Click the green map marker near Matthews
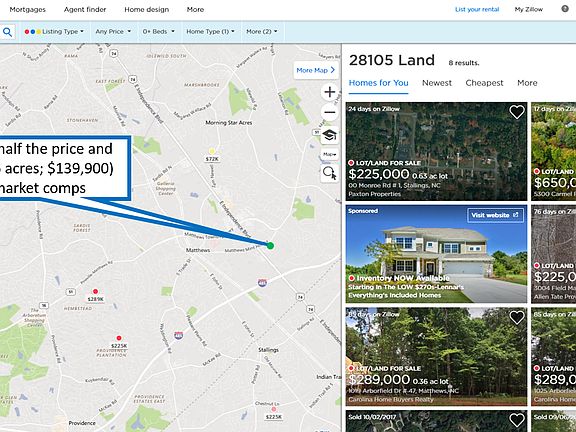 [270, 245]
